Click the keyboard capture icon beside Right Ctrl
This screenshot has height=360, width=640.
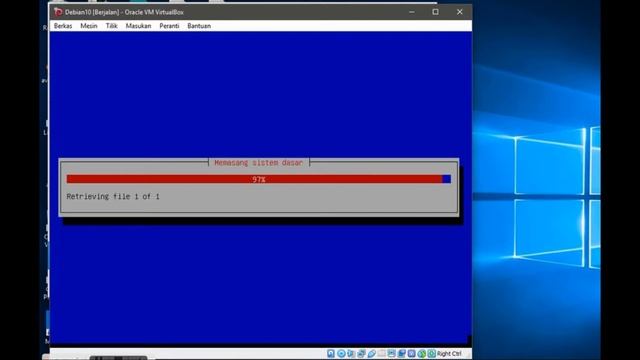(431, 353)
